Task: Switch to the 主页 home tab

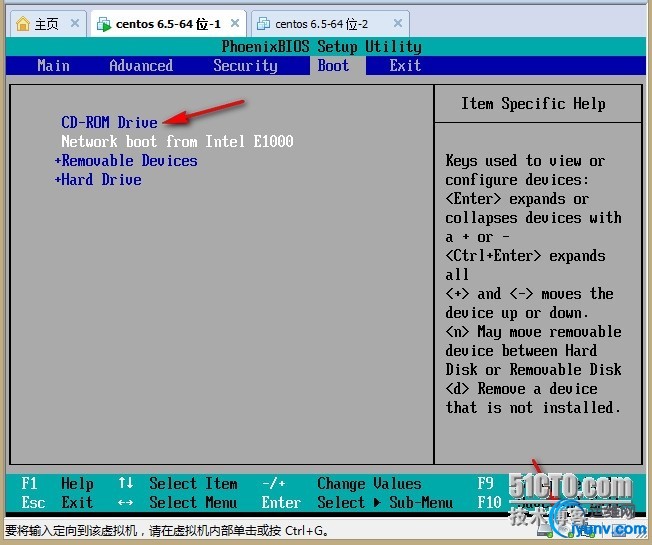Action: tap(47, 24)
